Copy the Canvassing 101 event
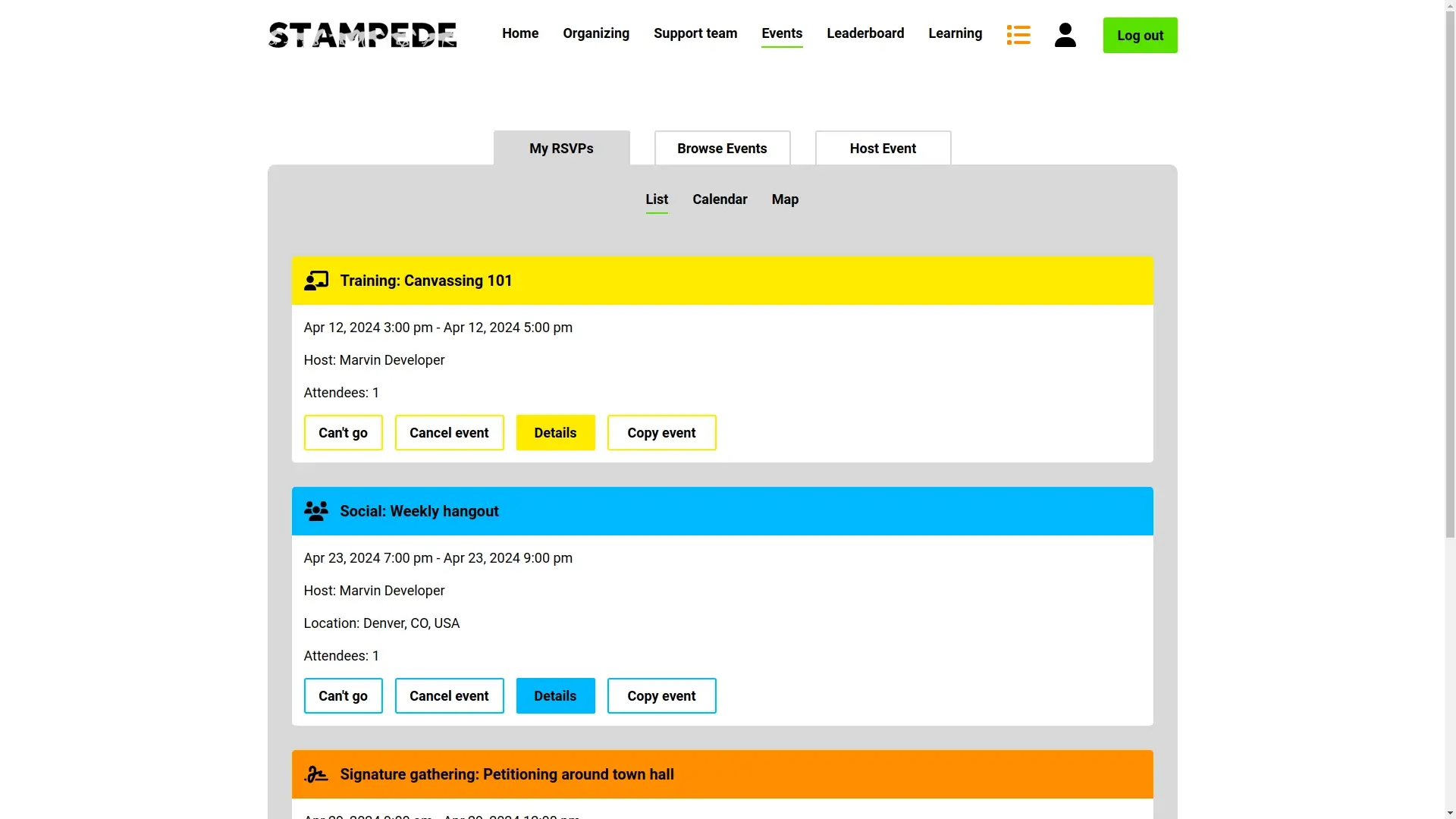This screenshot has width=1456, height=819. 662,433
